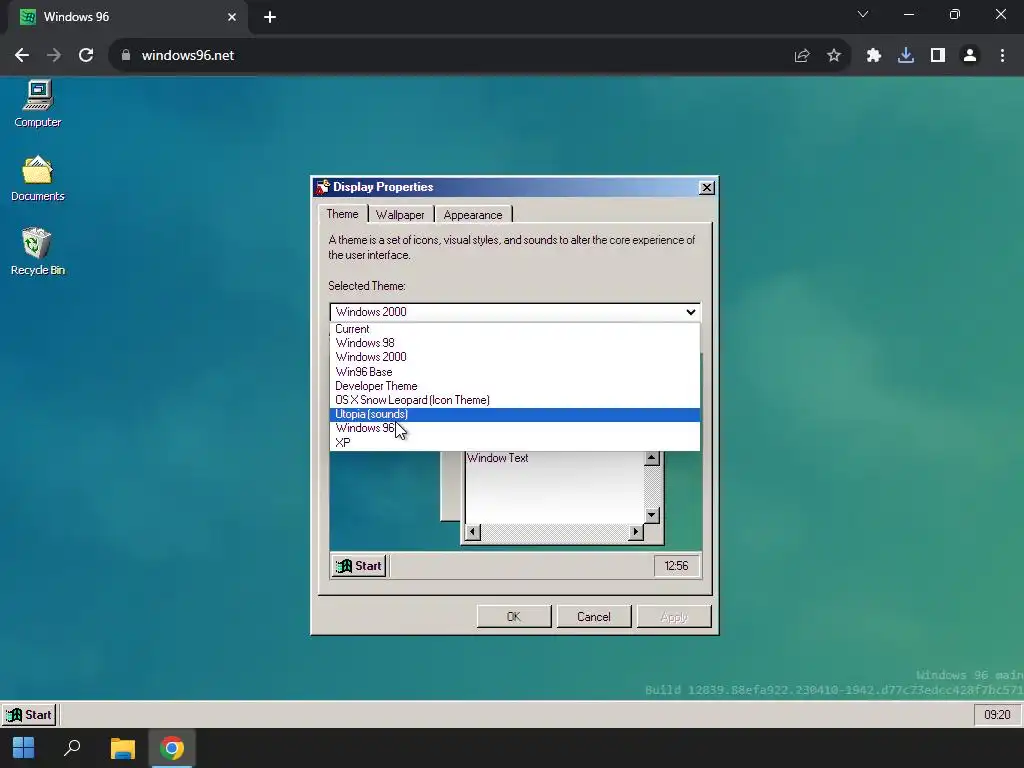Open the Chrome downloads icon
This screenshot has width=1024, height=768.
click(906, 56)
